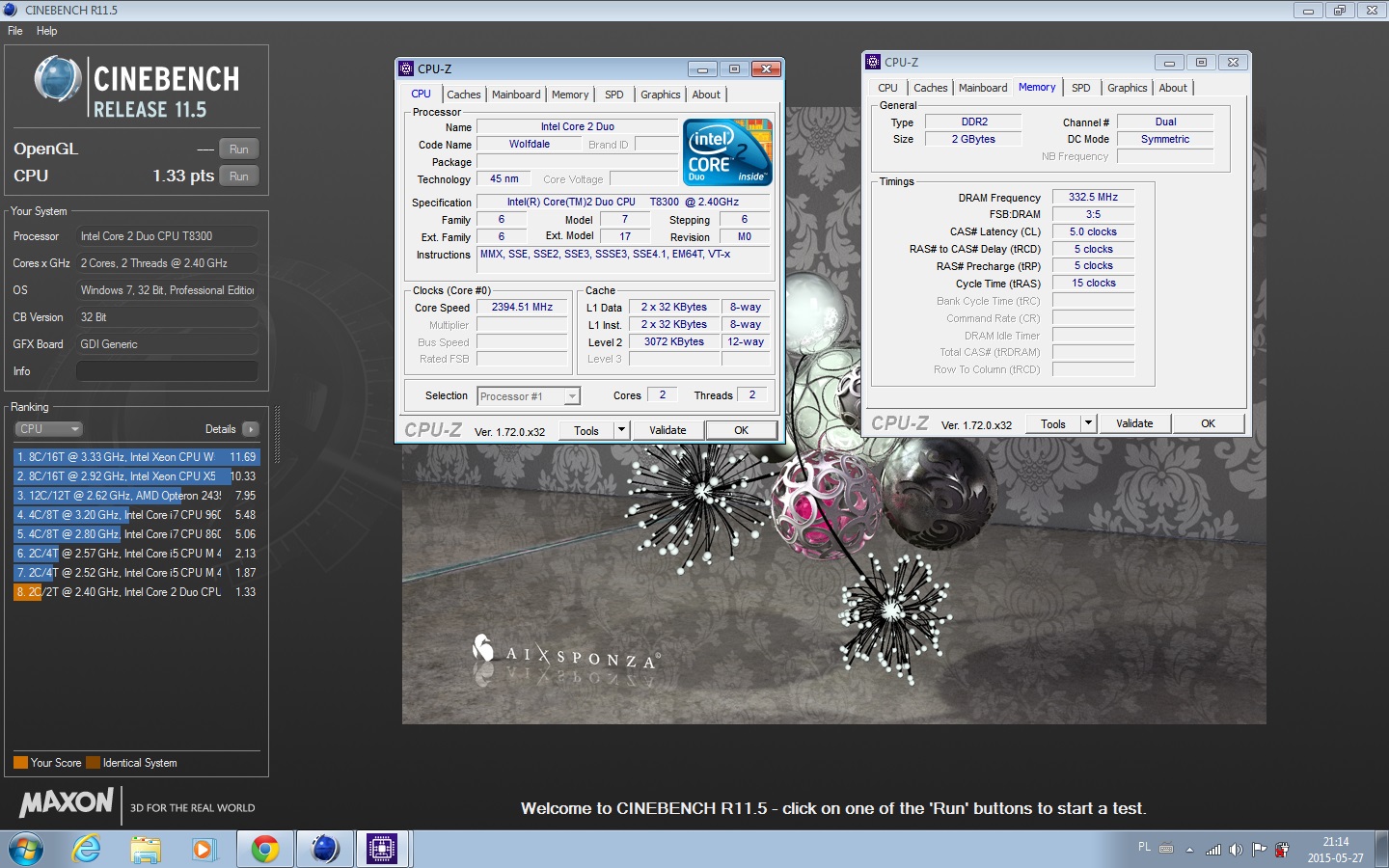Click the Code Name value Wolfdale

[530, 145]
